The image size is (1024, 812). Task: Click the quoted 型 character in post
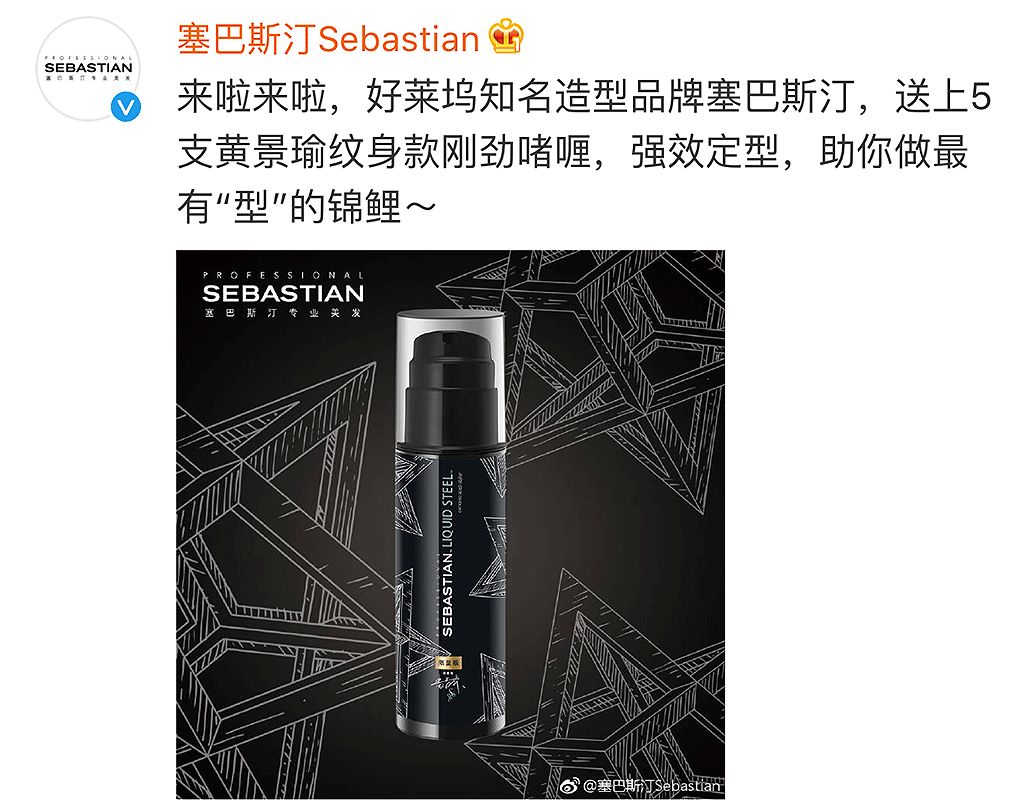252,207
